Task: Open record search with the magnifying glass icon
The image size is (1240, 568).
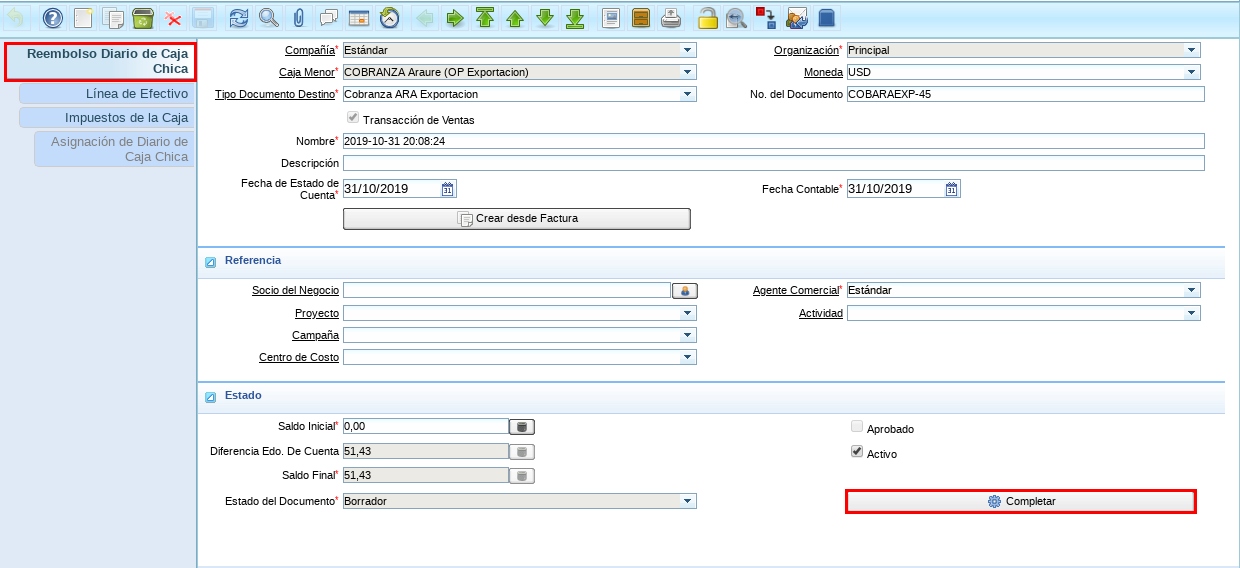Action: [x=269, y=18]
